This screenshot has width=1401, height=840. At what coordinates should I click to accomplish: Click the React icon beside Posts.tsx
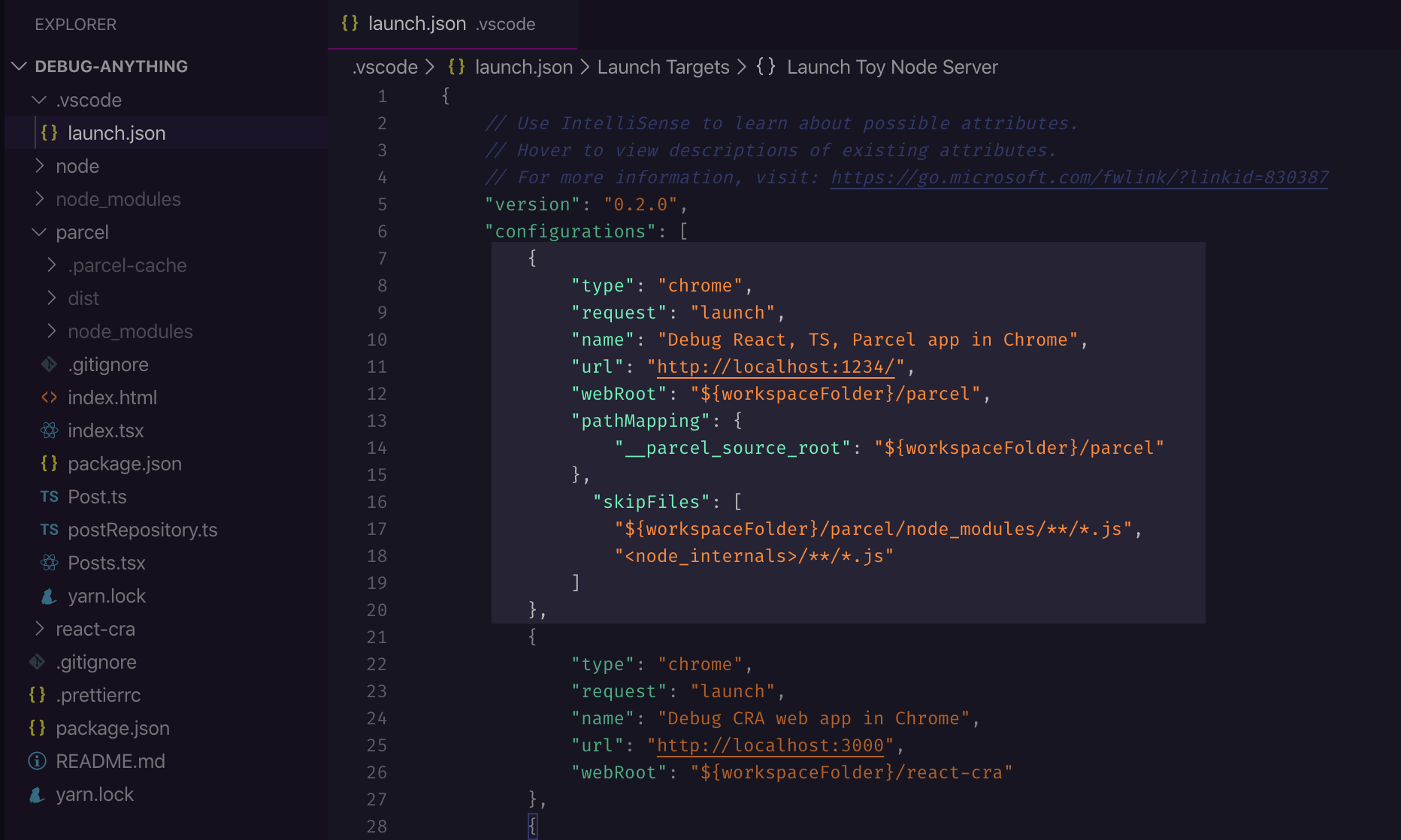pyautogui.click(x=50, y=563)
